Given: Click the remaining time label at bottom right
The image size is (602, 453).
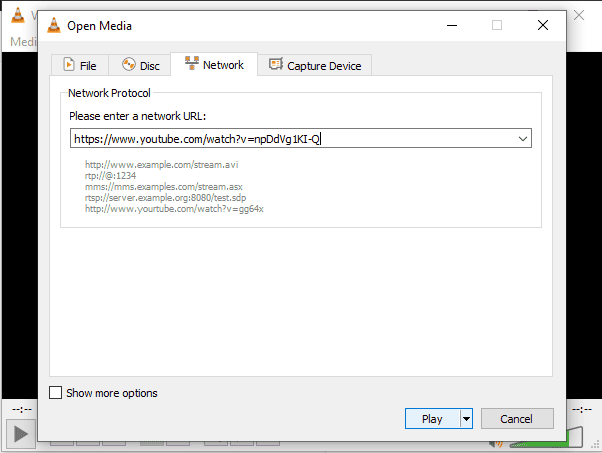Looking at the screenshot, I should pos(583,410).
